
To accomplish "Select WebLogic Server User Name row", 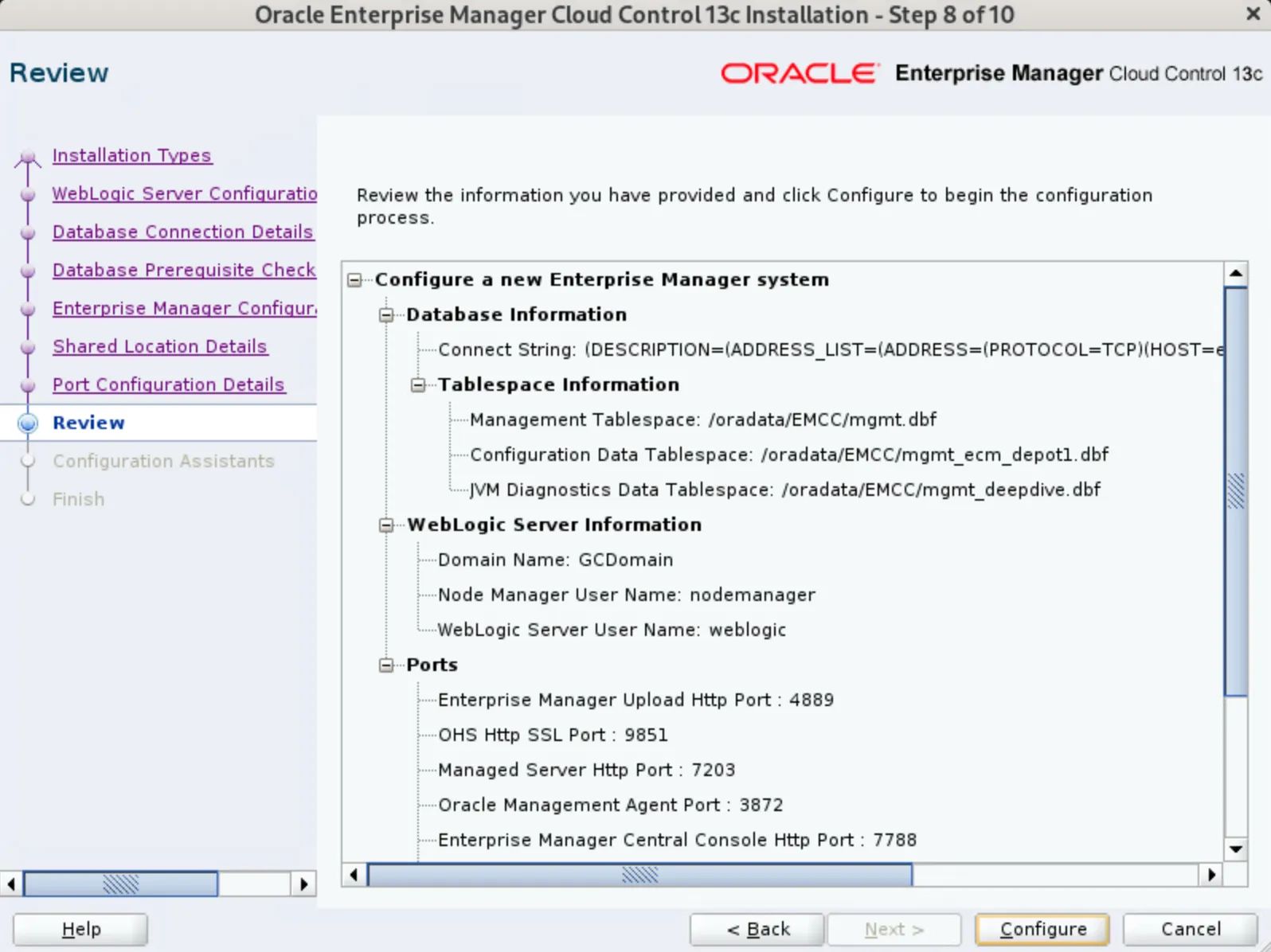I will 612,630.
